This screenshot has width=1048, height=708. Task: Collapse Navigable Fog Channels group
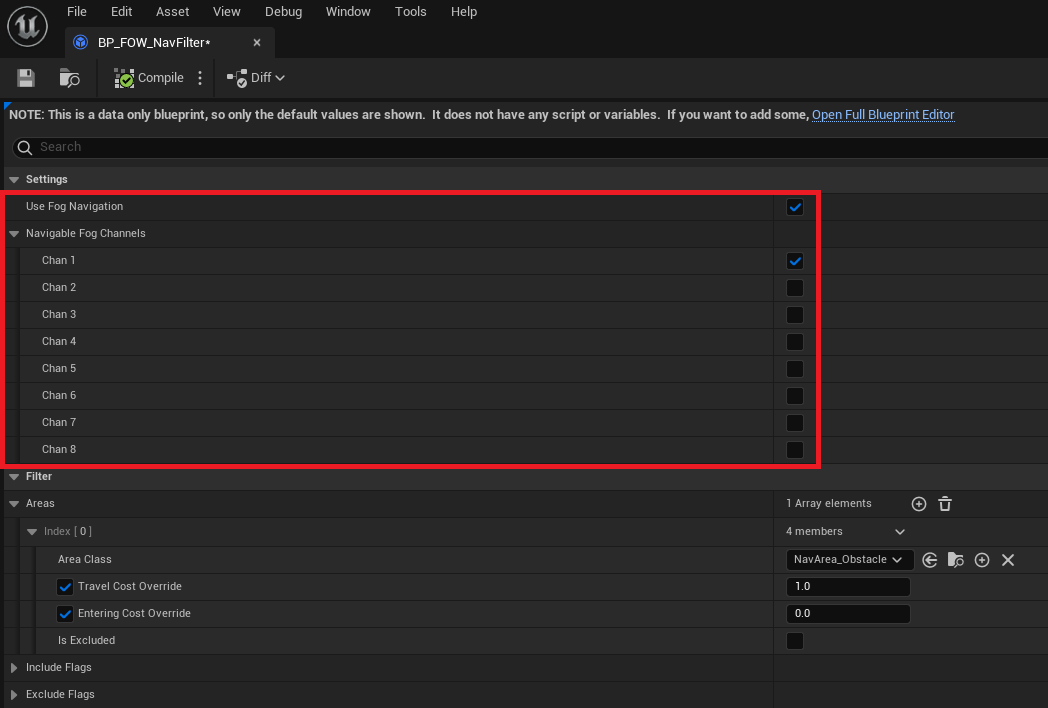click(14, 234)
